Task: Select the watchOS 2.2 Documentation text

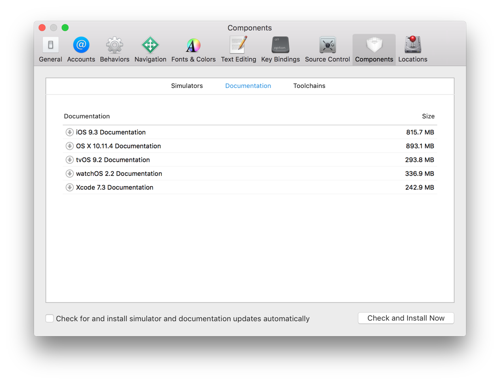Action: (x=119, y=173)
